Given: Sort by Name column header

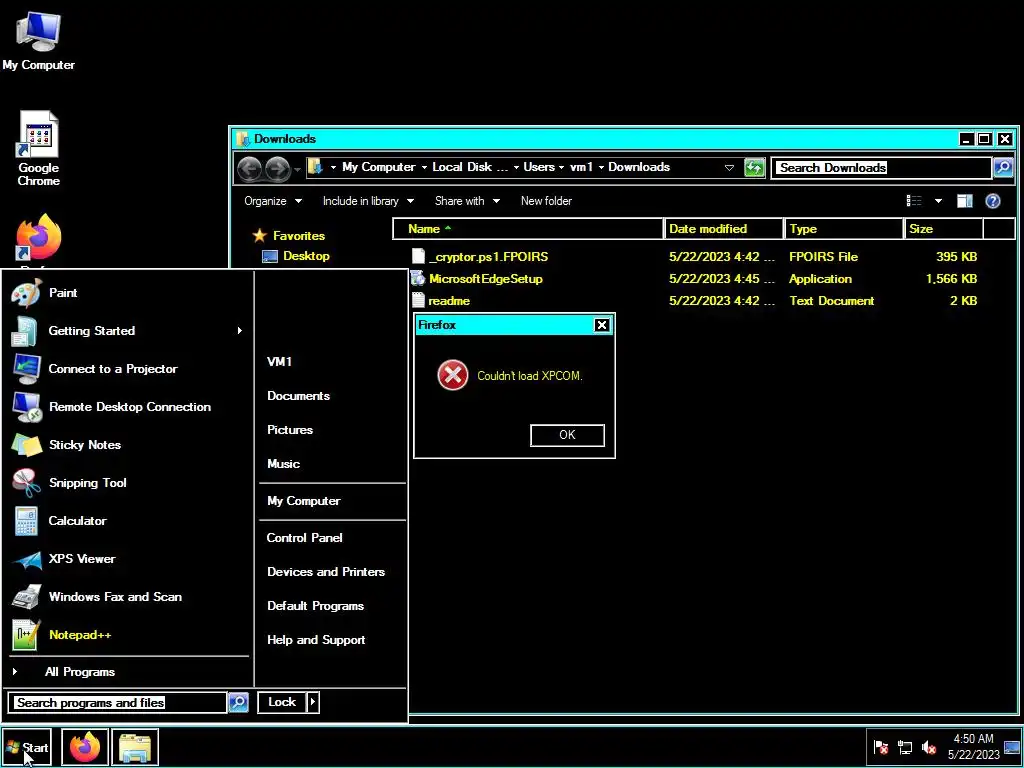Looking at the screenshot, I should tap(528, 229).
